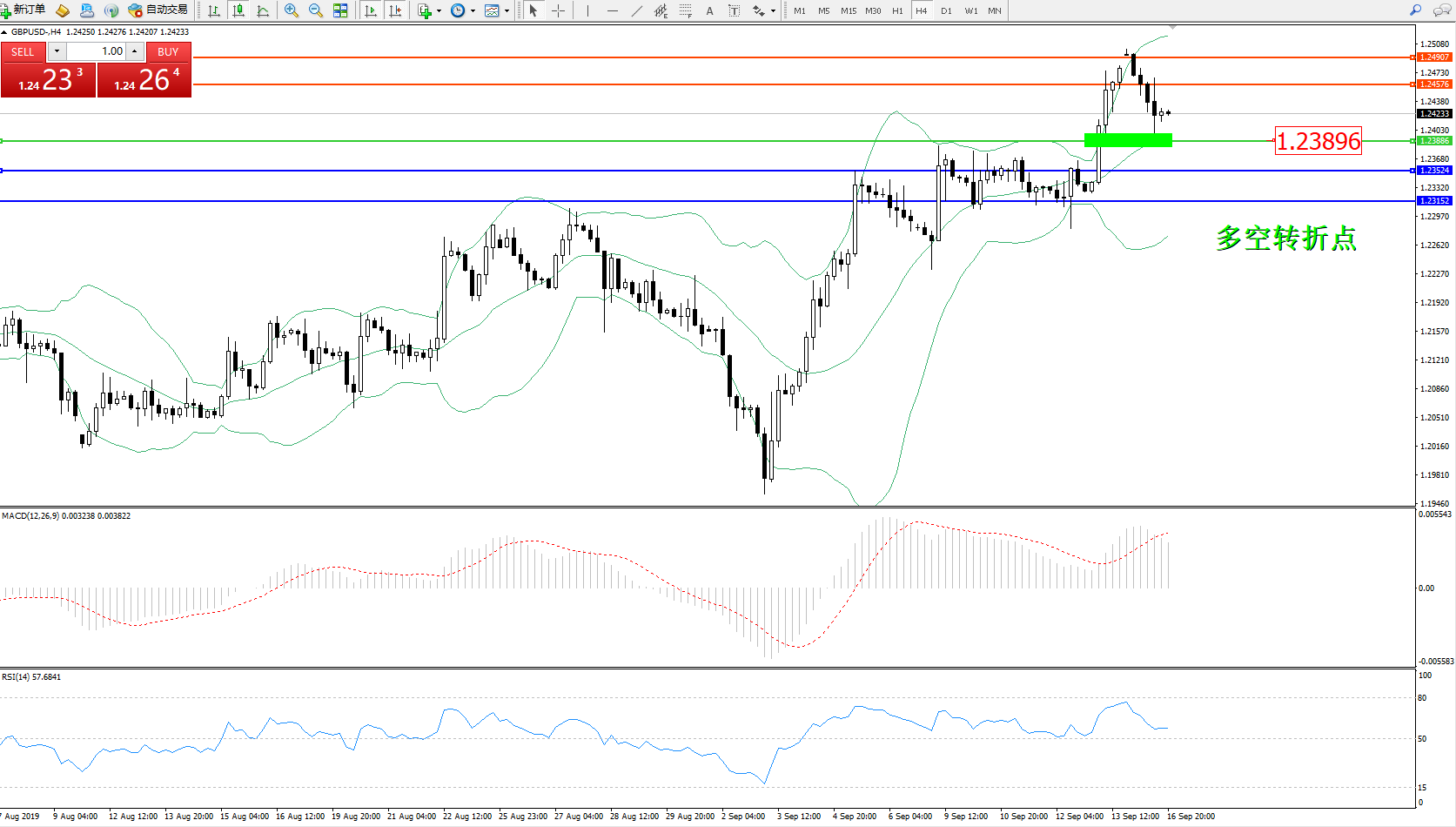Toggle the chart shift button
This screenshot has width=1456, height=827.
tap(395, 10)
